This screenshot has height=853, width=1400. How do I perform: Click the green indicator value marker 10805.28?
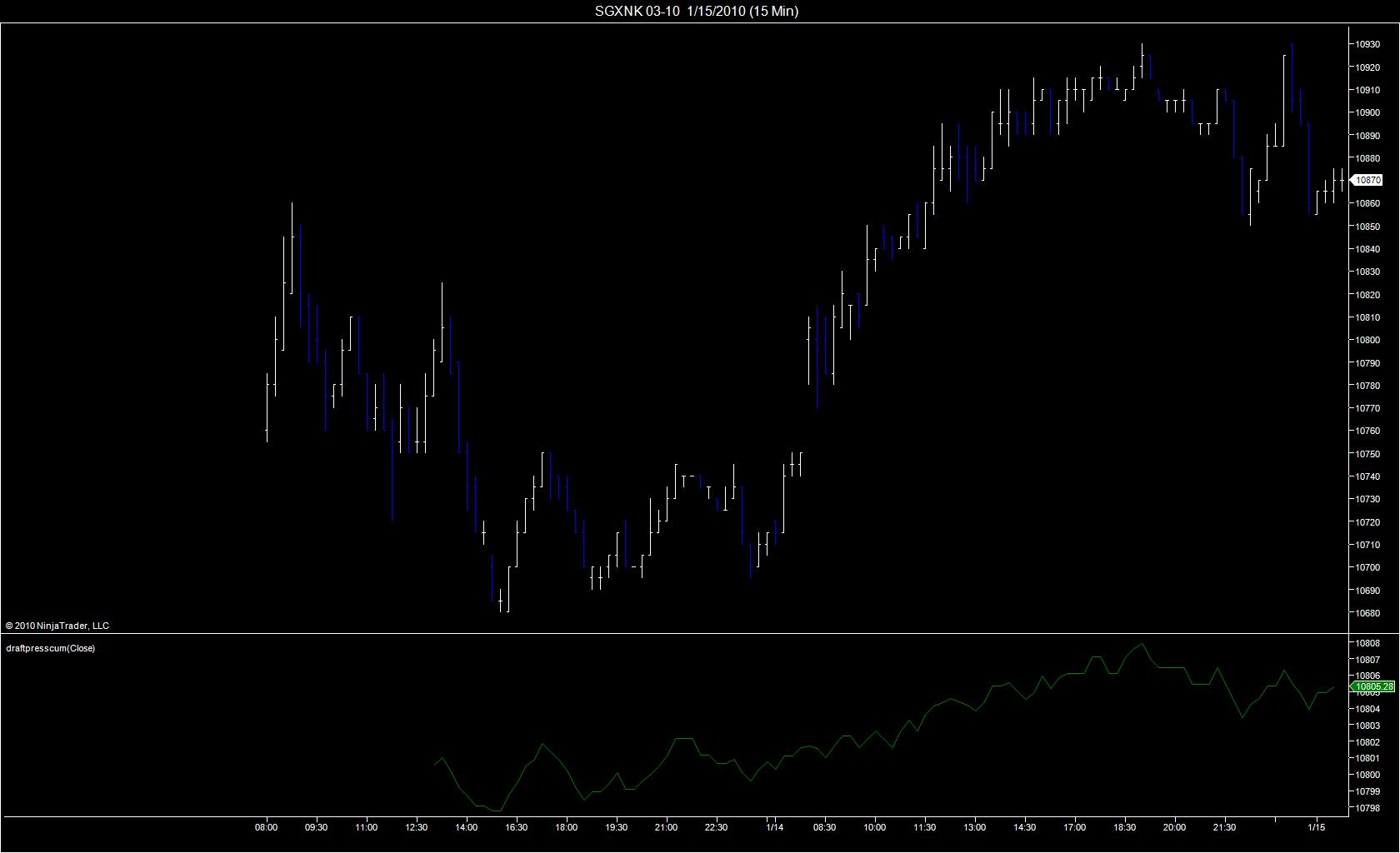pos(1373,687)
